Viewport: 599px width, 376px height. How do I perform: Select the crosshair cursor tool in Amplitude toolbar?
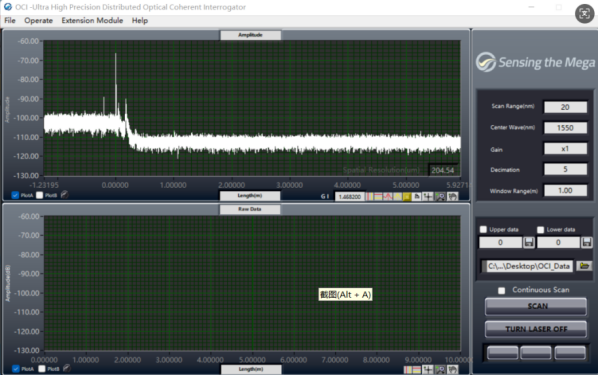(x=428, y=196)
